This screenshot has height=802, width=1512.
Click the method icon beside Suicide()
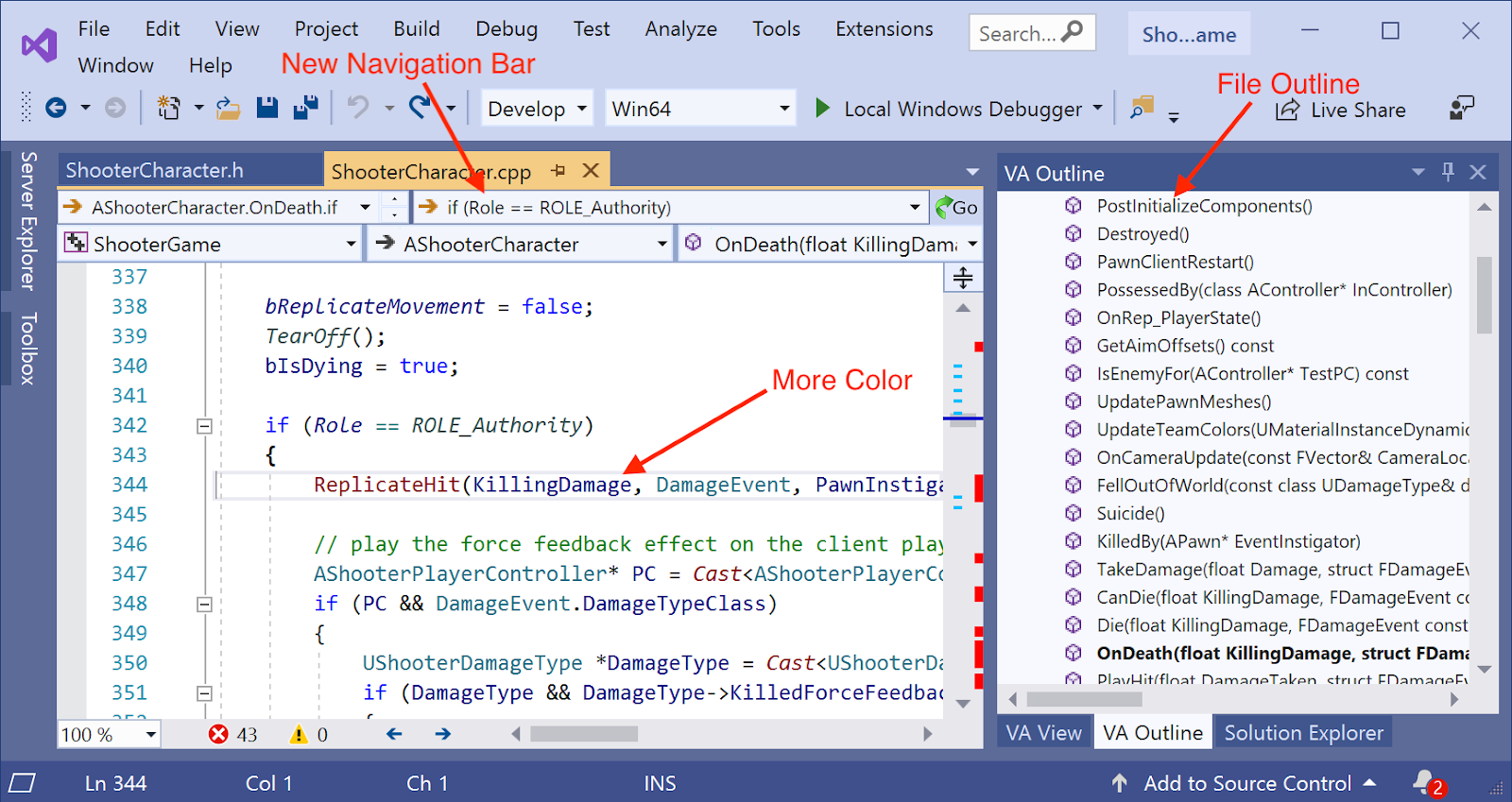click(x=1074, y=513)
